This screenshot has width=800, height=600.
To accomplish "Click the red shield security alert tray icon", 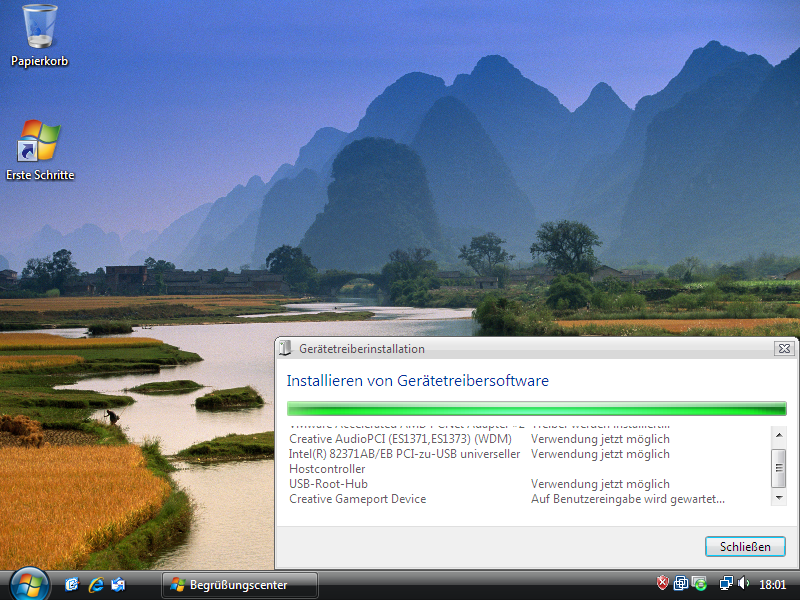I will (662, 583).
